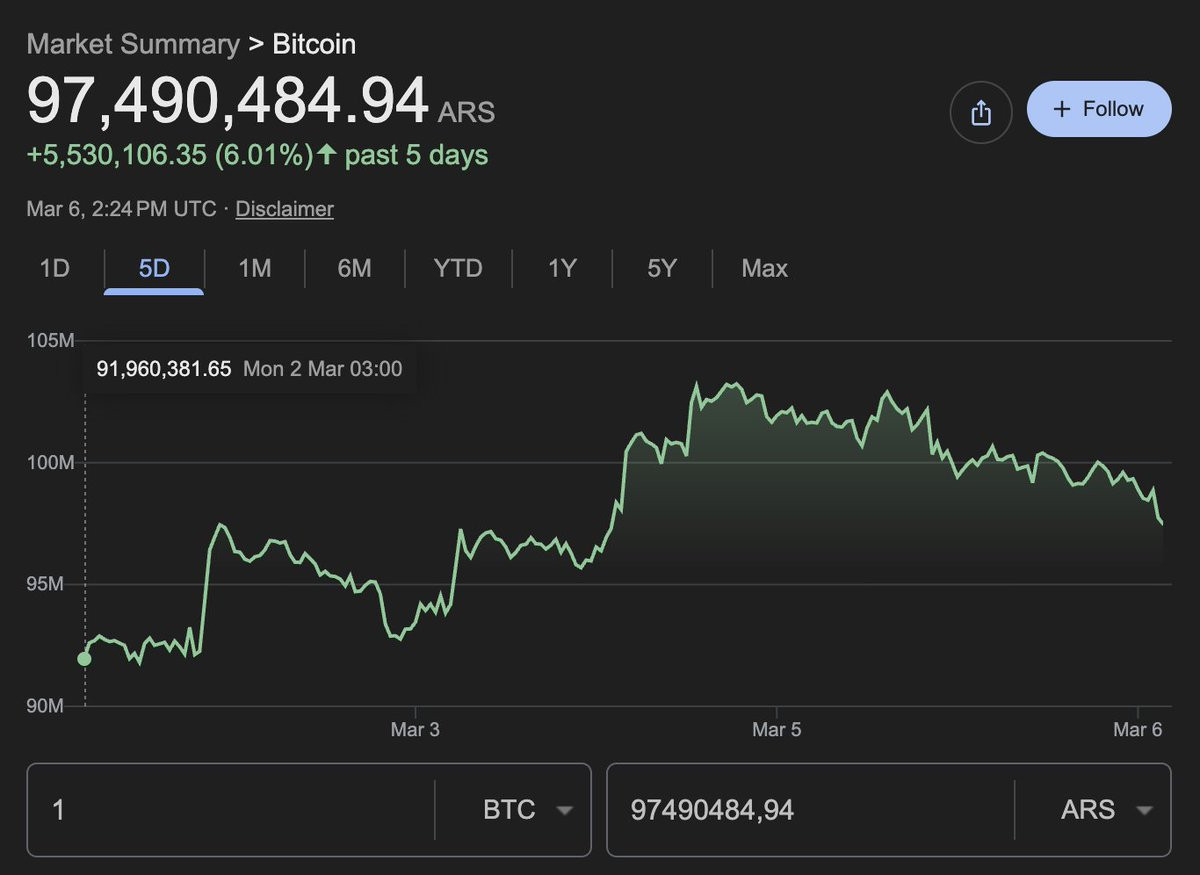Viewport: 1200px width, 875px height.
Task: Click the green chart starting point marker
Action: point(84,658)
